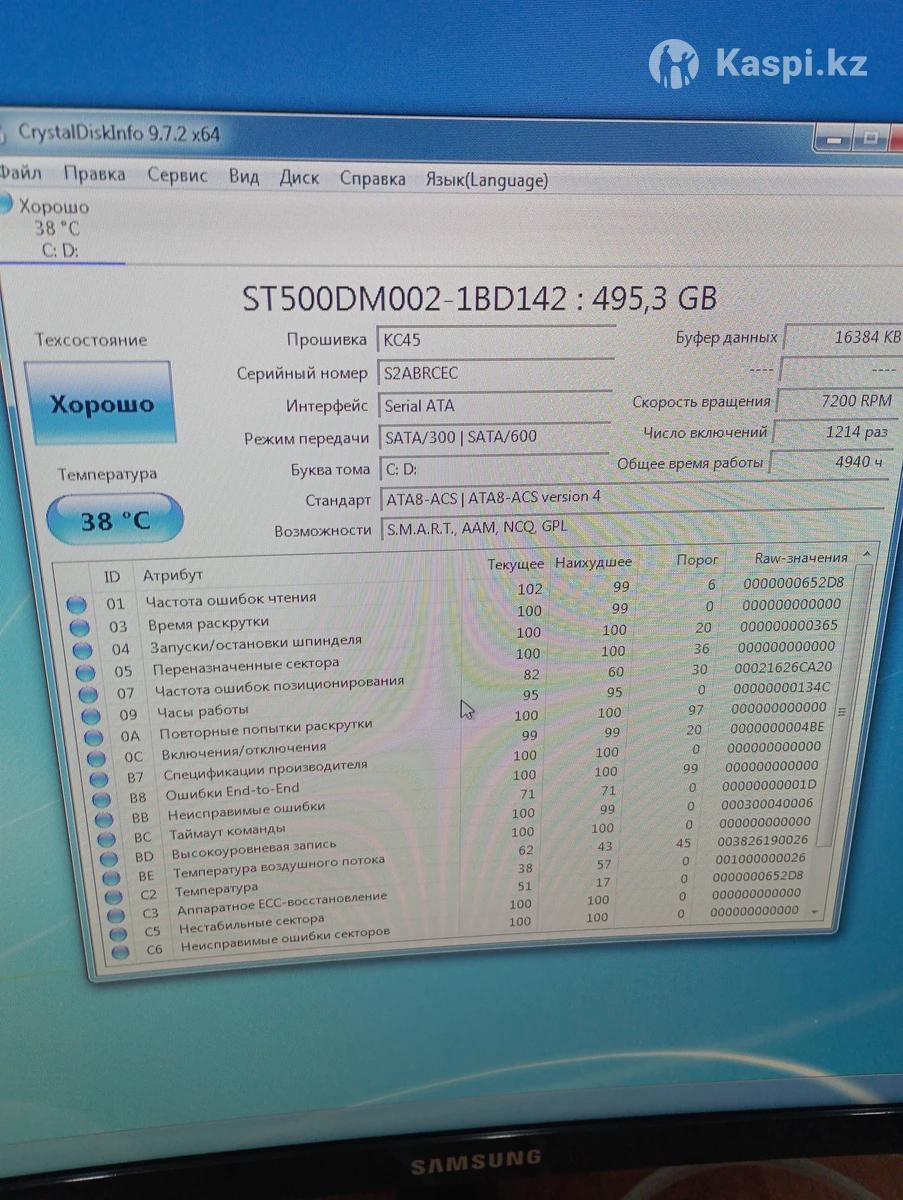Image resolution: width=903 pixels, height=1200 pixels.
Task: Click the Прошивка field showing KC45
Action: [x=494, y=340]
